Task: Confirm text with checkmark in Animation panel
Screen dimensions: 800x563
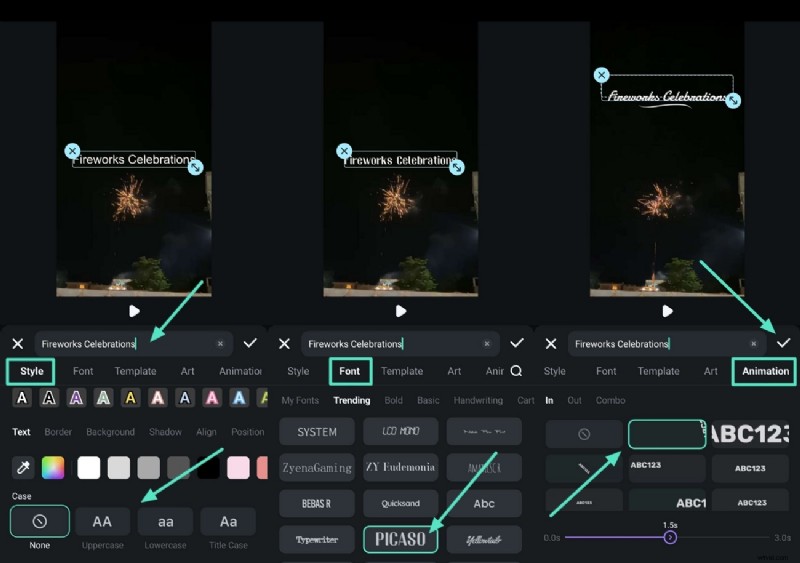Action: (783, 343)
